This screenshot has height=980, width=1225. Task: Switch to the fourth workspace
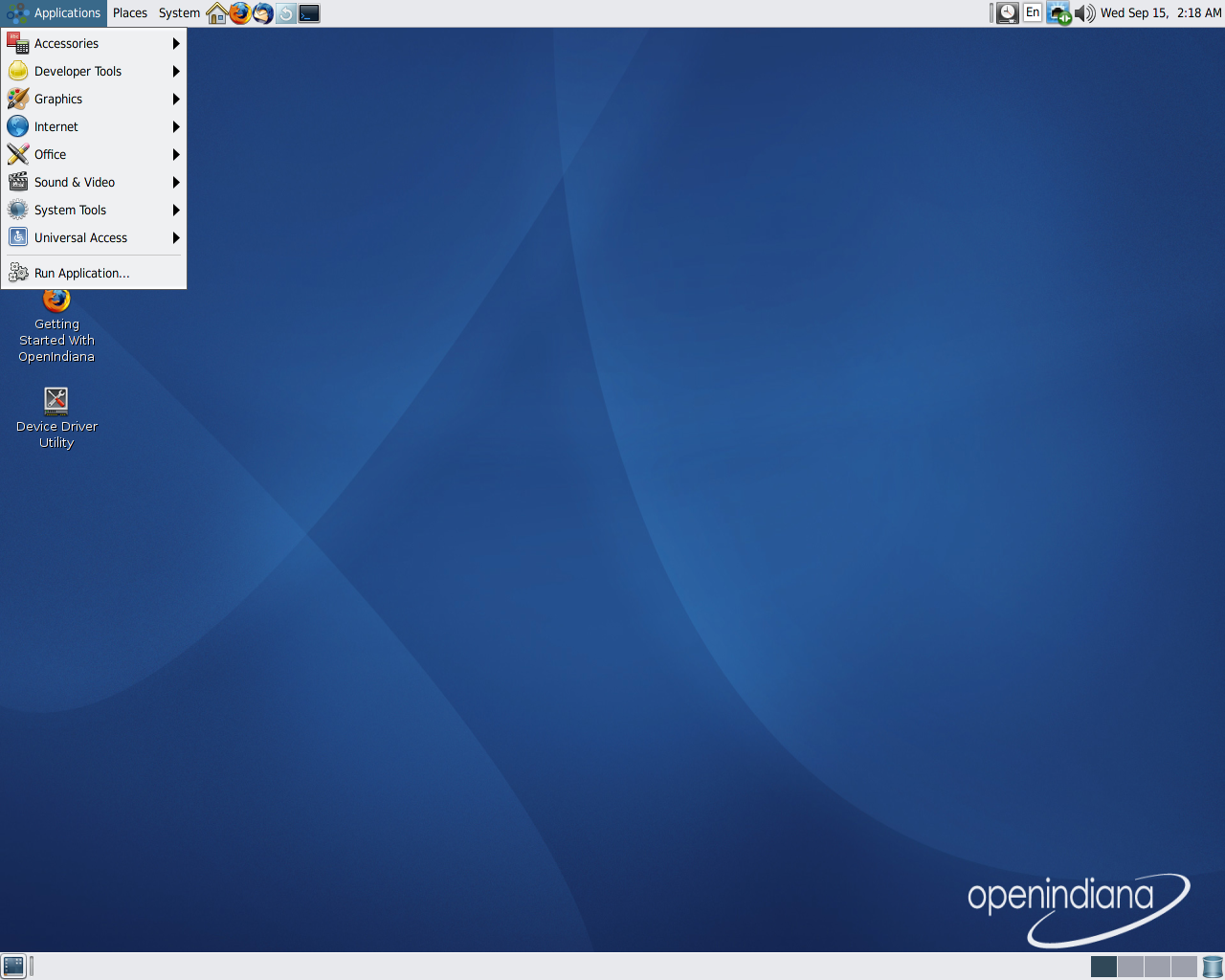point(1184,967)
